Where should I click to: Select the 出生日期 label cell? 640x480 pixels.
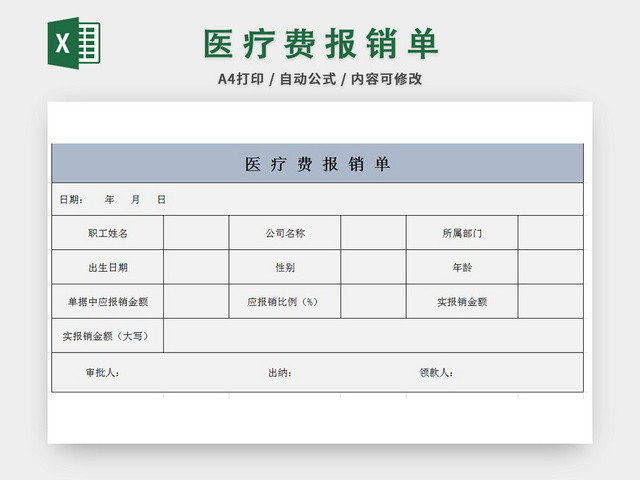coord(108,267)
